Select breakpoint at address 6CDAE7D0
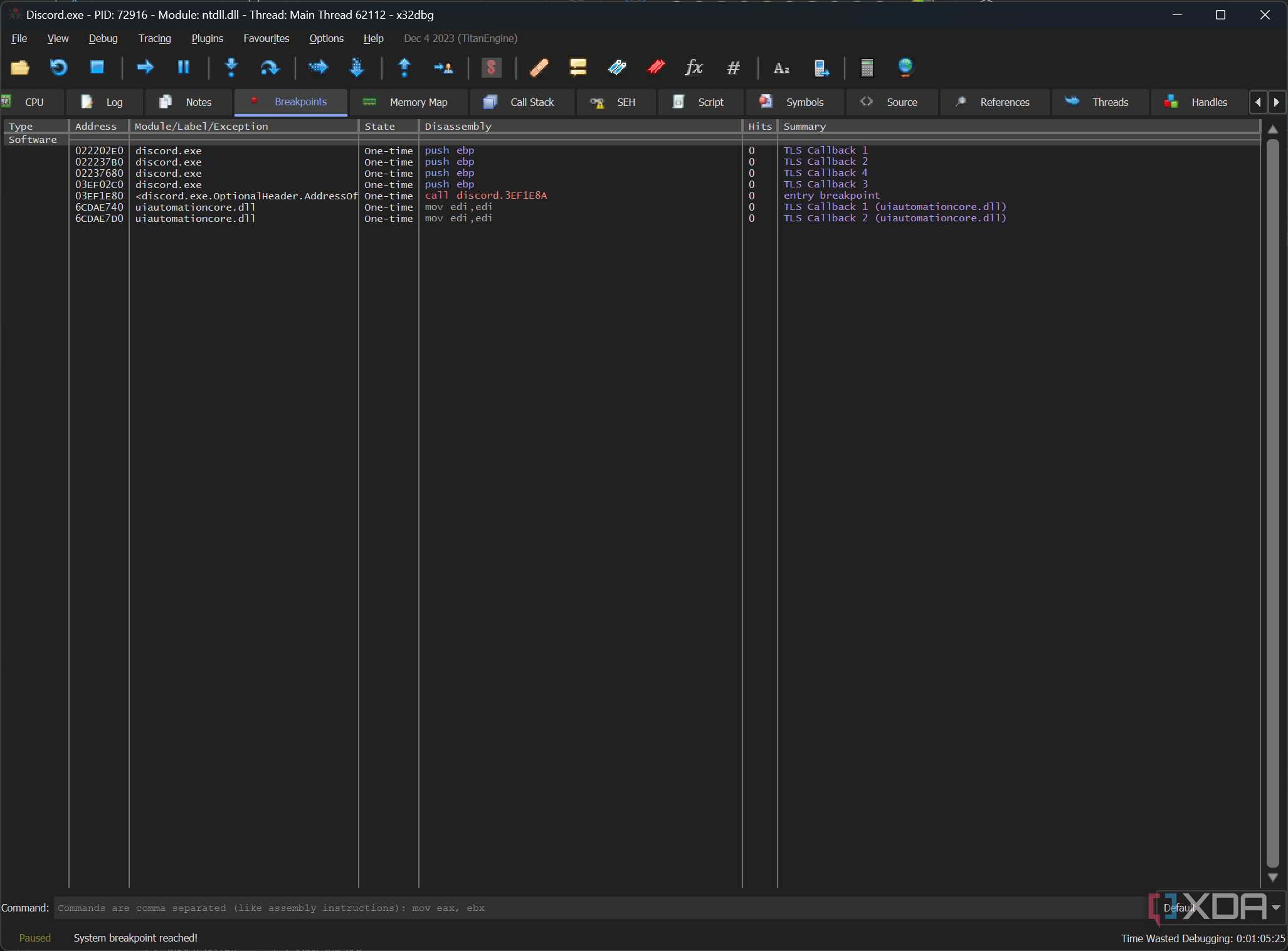The image size is (1288, 951). pyautogui.click(x=632, y=218)
